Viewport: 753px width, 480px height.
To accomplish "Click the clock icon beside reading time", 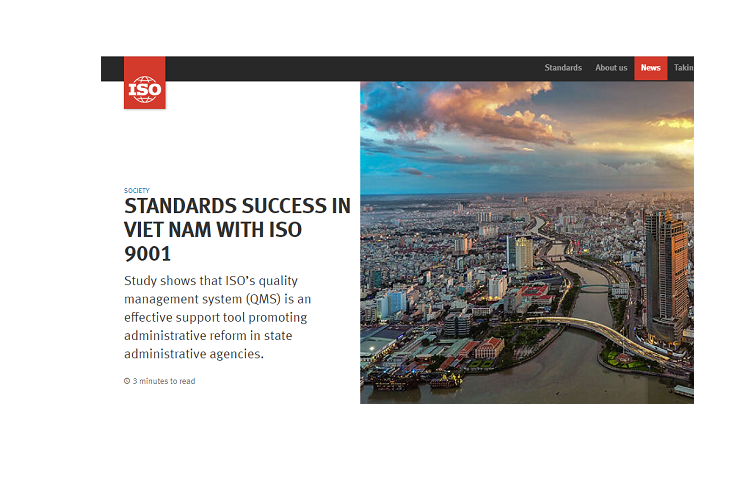I will tap(127, 381).
